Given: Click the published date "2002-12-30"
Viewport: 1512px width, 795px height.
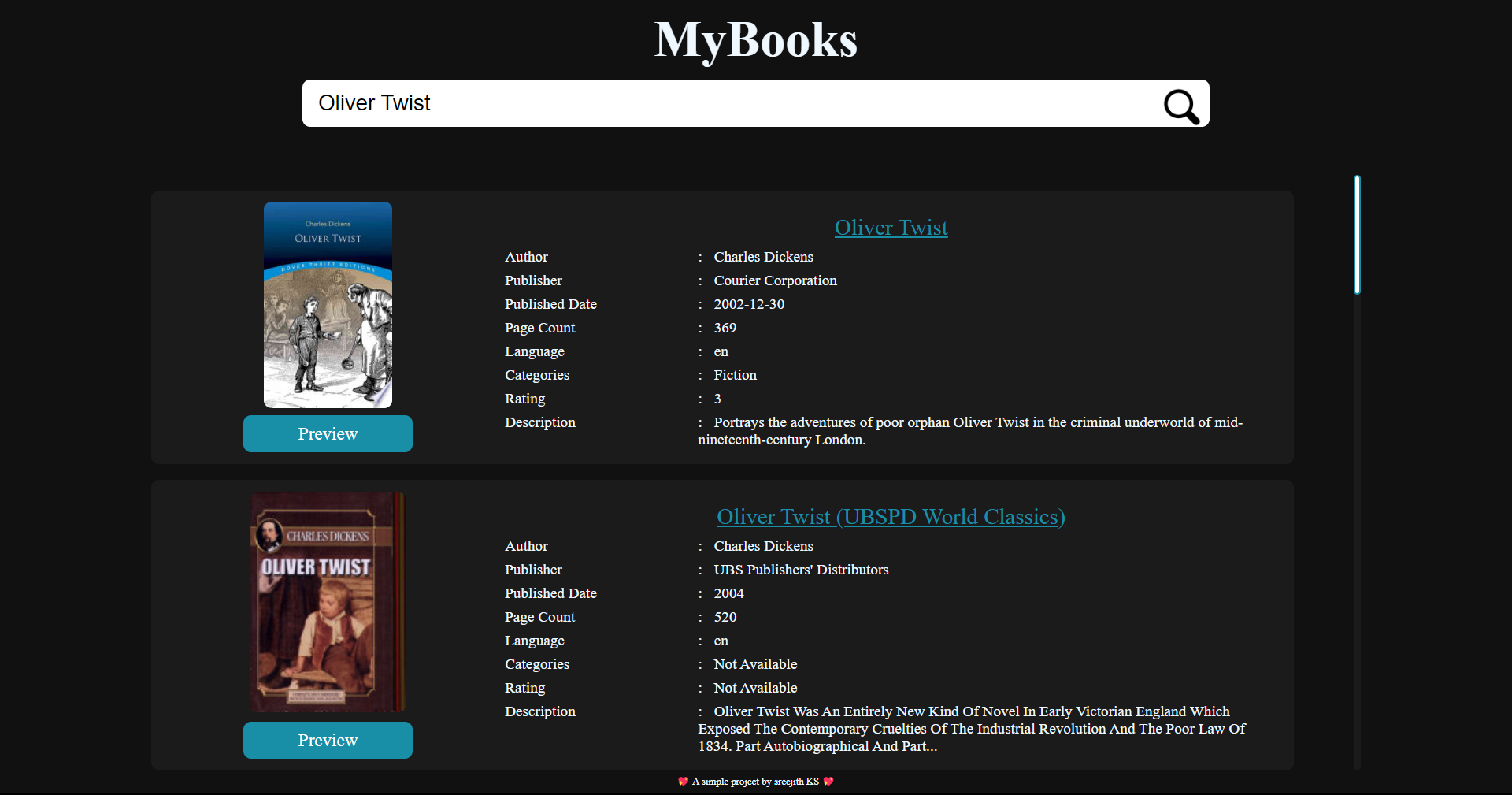Looking at the screenshot, I should (748, 304).
